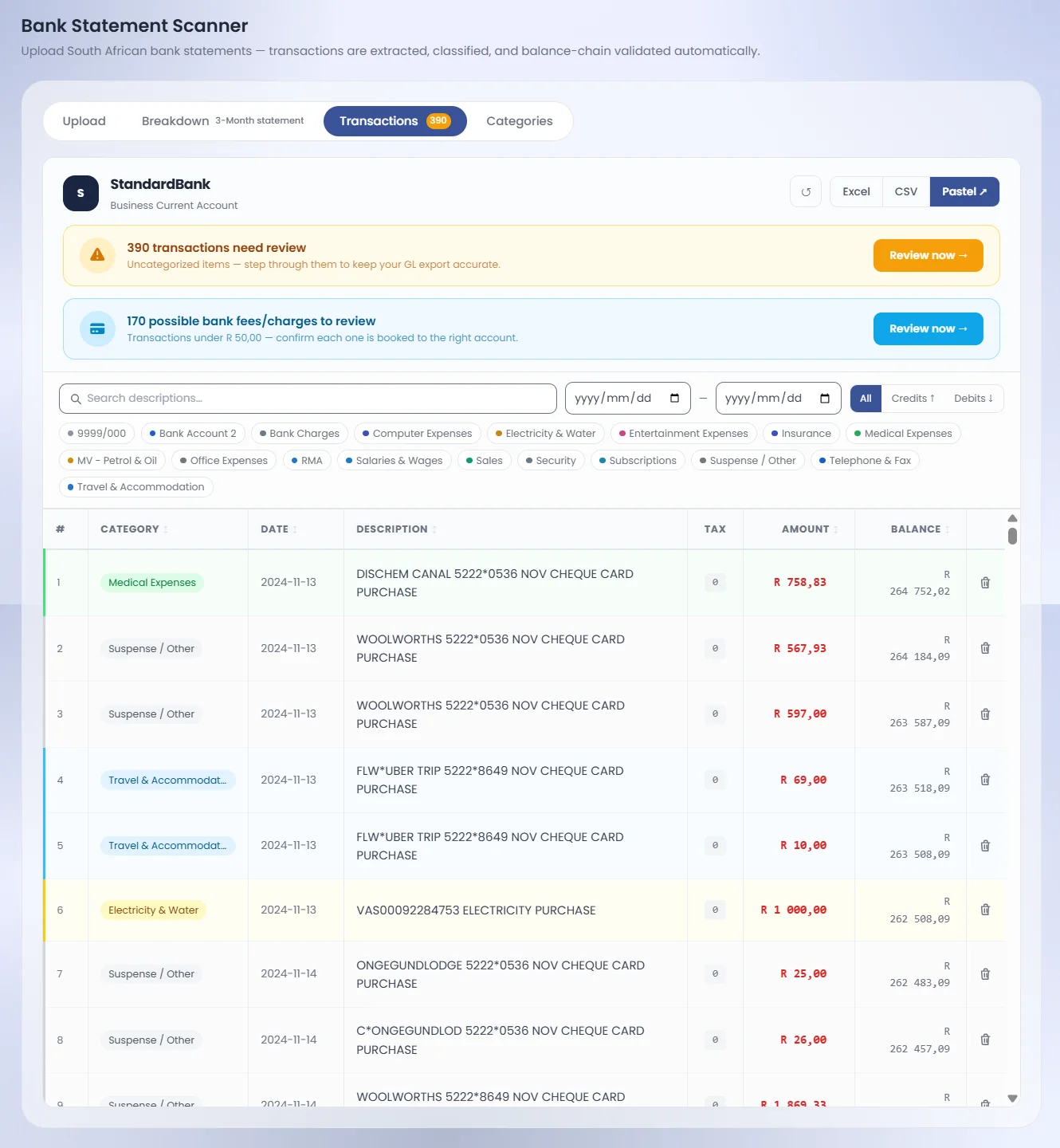Screen dimensions: 1060x1148
Task: Filter by Telephone & Fax chip
Action: [x=866, y=461]
